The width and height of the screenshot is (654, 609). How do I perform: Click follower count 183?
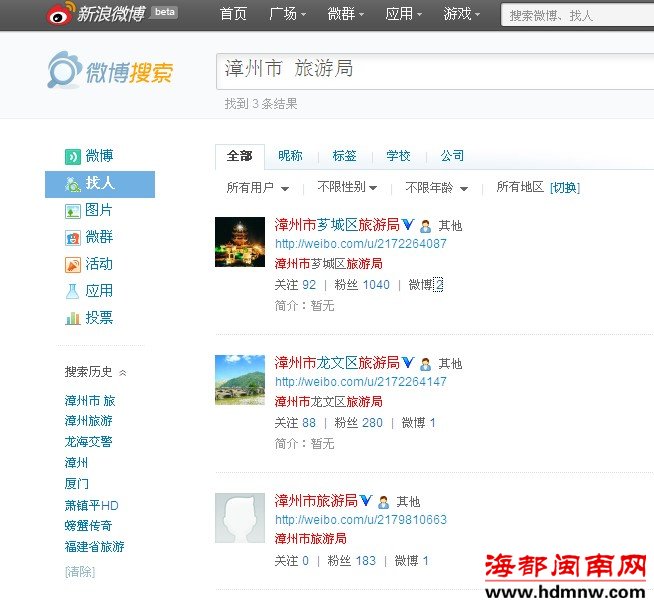click(366, 561)
